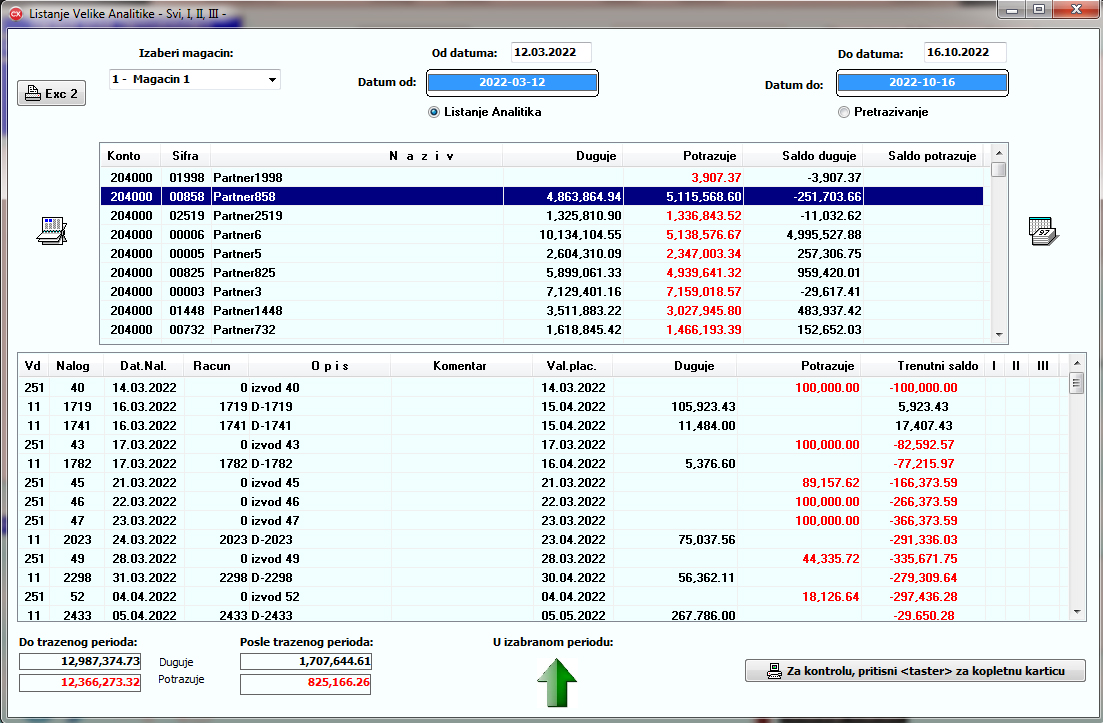The height and width of the screenshot is (723, 1103).
Task: Select the izvod 45 transaction row
Action: (x=543, y=482)
